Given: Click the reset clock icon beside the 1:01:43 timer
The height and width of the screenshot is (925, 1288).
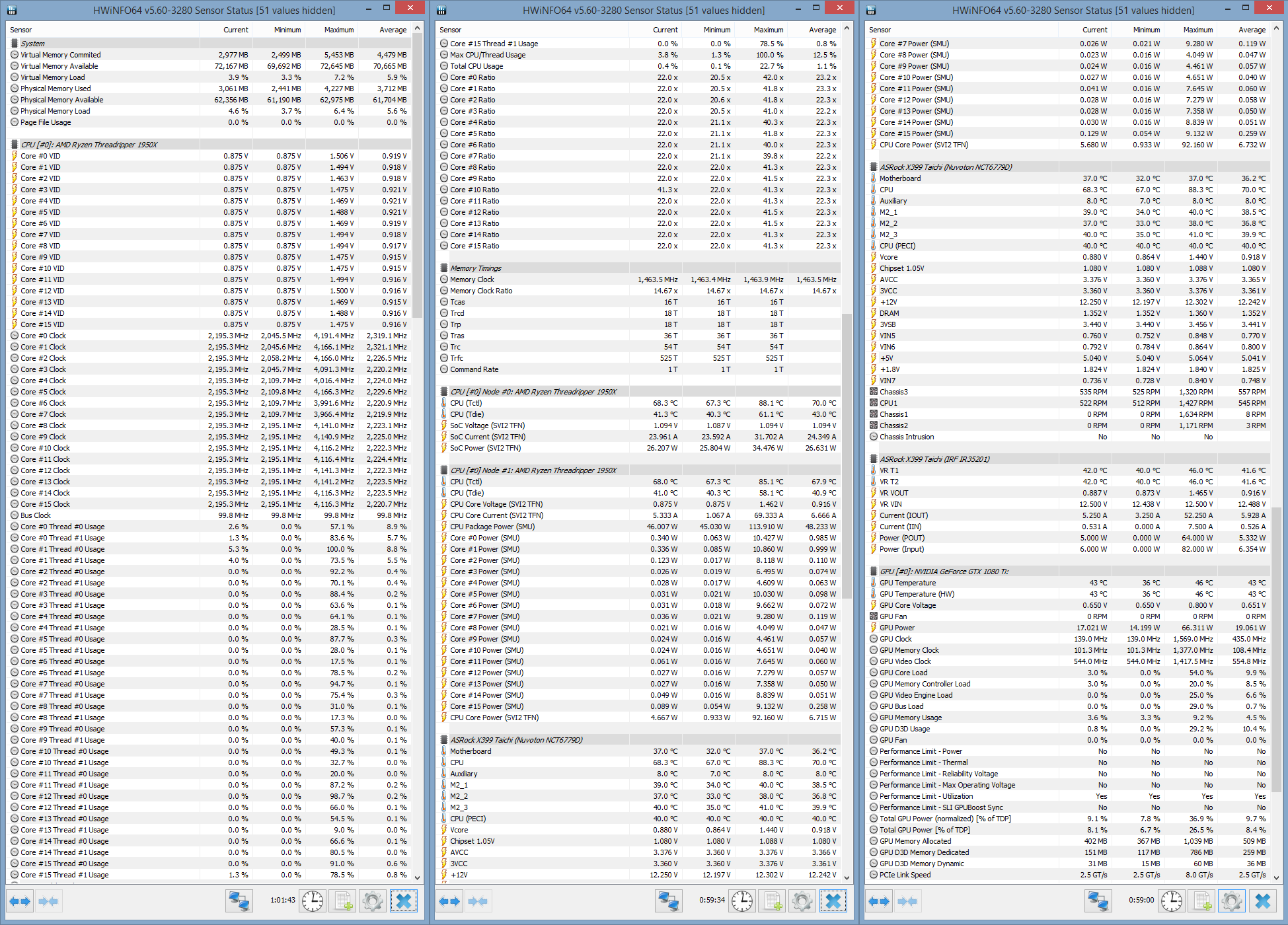Looking at the screenshot, I should tap(312, 901).
